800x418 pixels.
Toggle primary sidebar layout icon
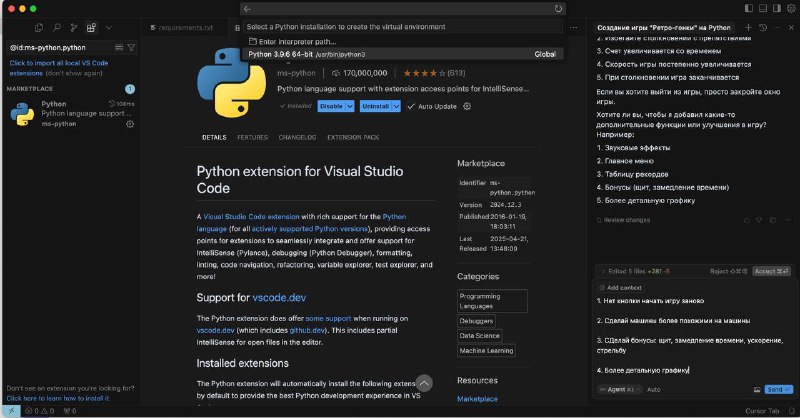coord(749,8)
